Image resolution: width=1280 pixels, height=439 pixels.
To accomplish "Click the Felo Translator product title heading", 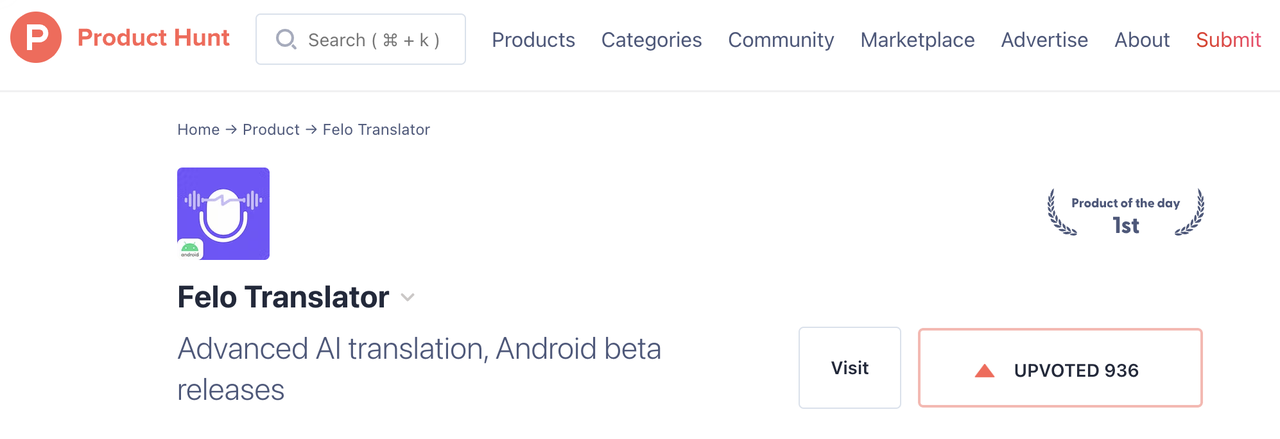I will click(x=283, y=297).
